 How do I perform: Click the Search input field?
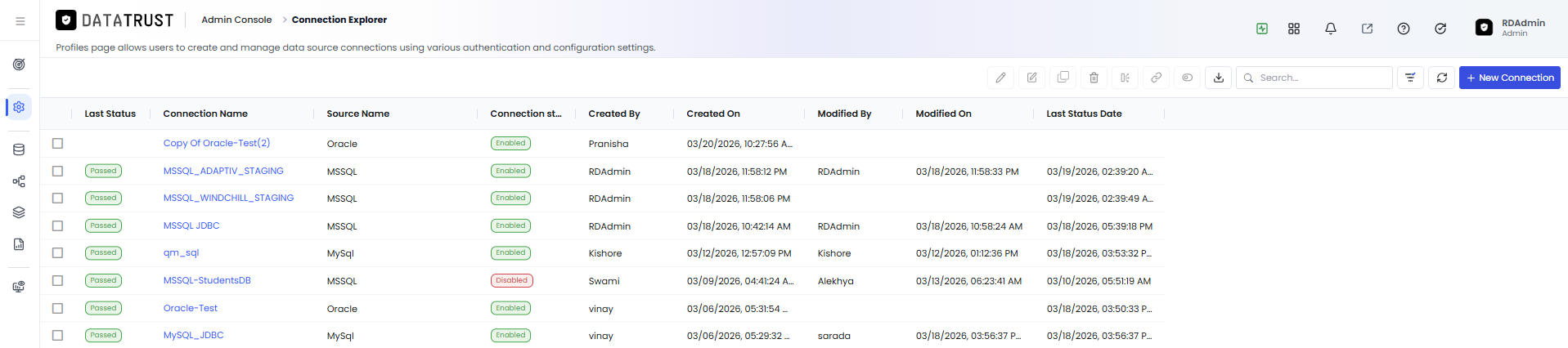click(1314, 78)
